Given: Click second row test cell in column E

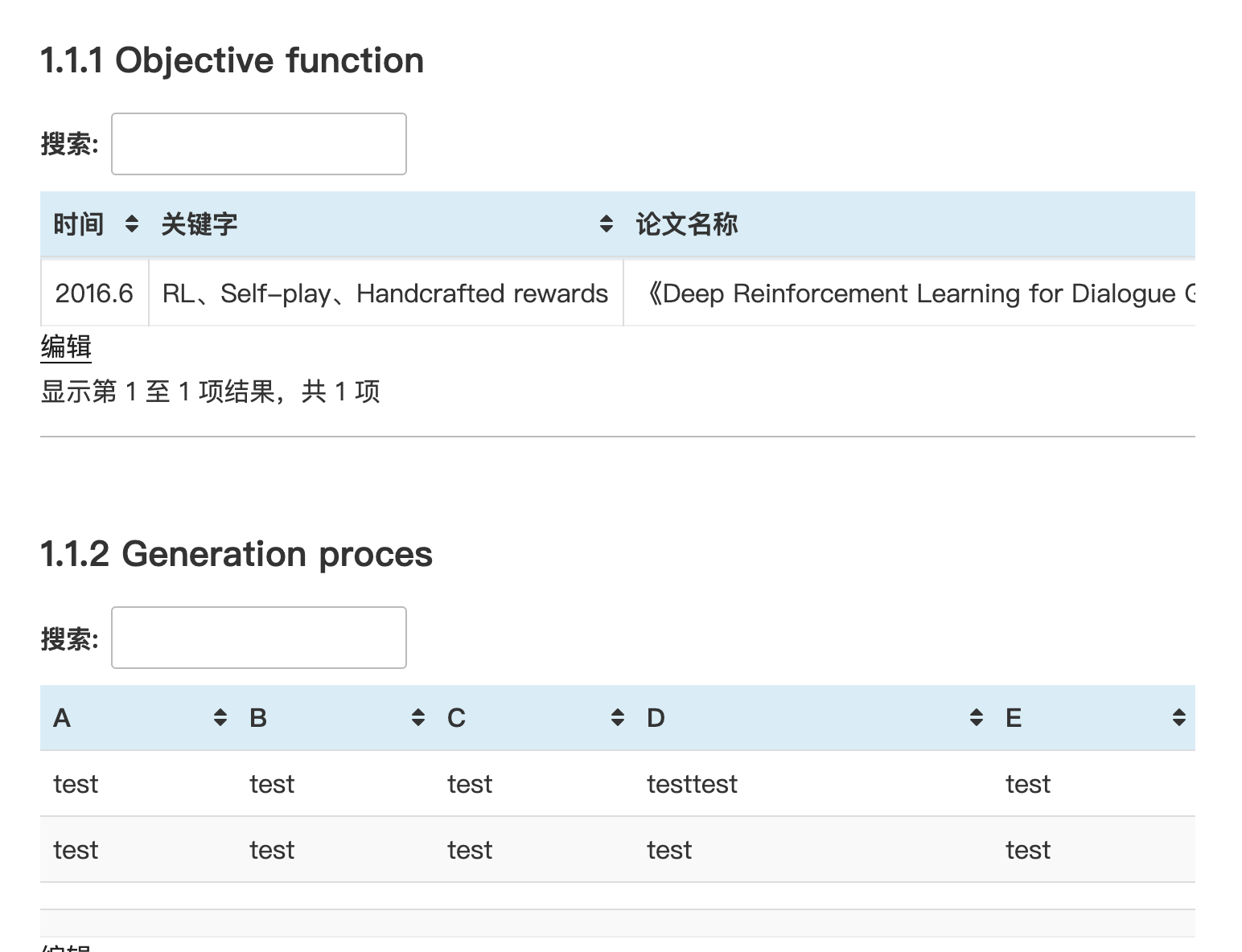Looking at the screenshot, I should [1028, 850].
